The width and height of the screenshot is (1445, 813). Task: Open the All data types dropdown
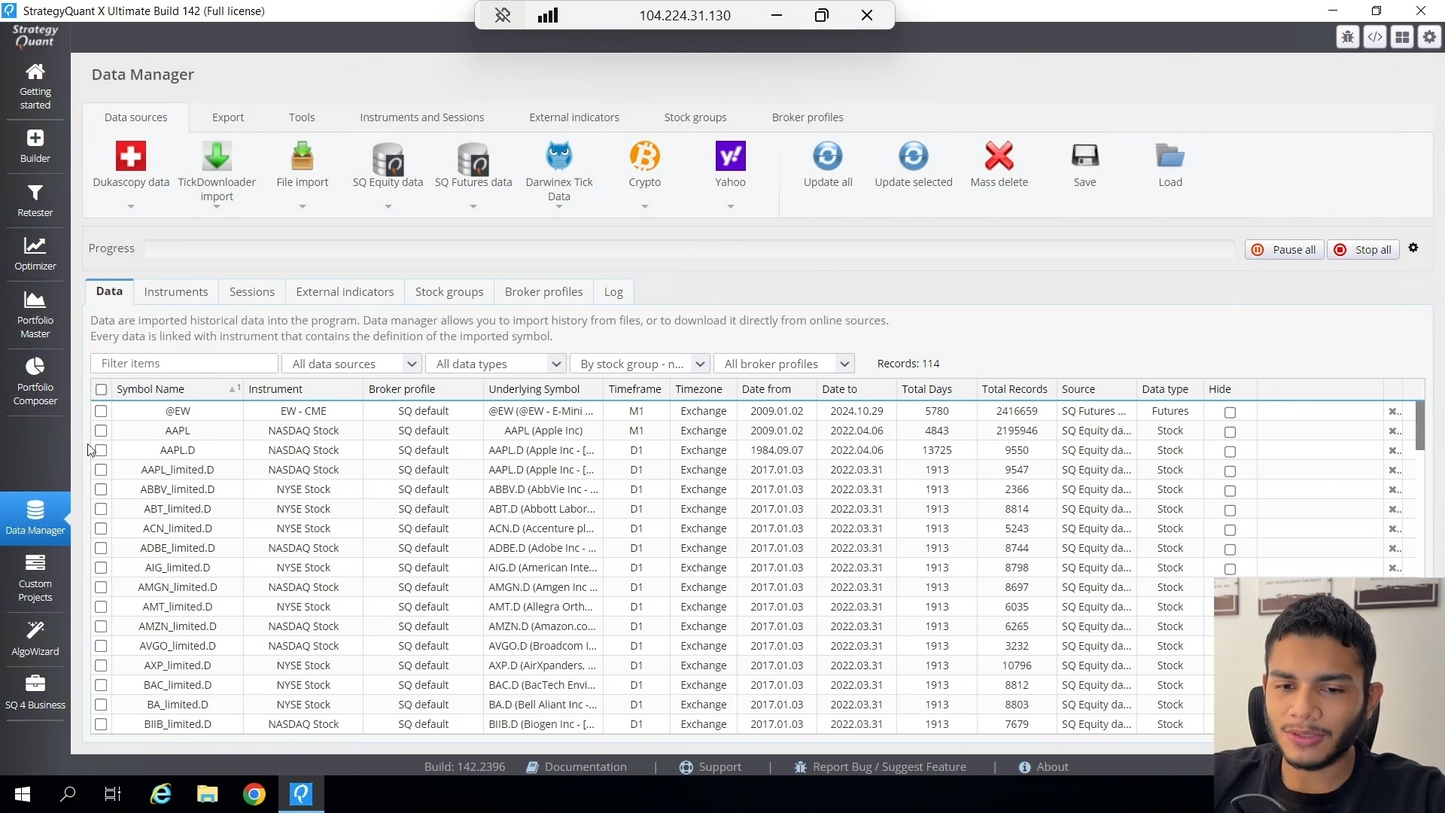(x=496, y=364)
